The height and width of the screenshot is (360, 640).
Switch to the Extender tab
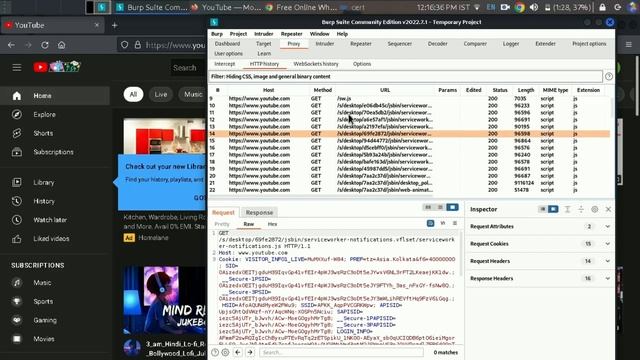(545, 44)
